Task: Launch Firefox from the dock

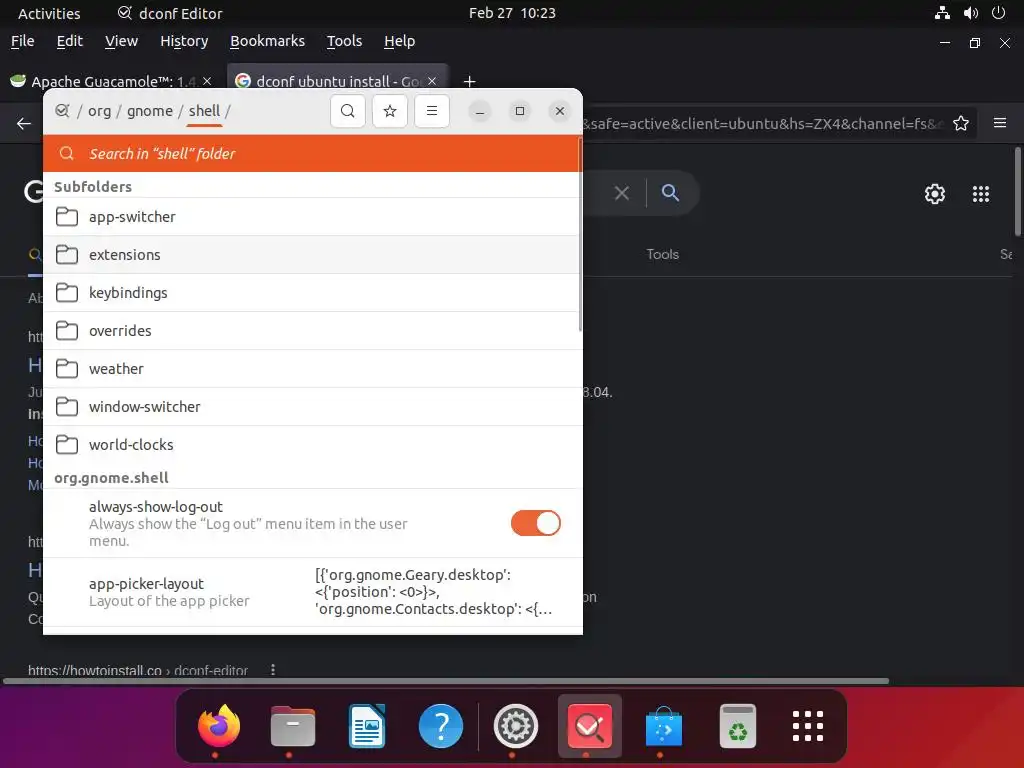Action: [219, 726]
